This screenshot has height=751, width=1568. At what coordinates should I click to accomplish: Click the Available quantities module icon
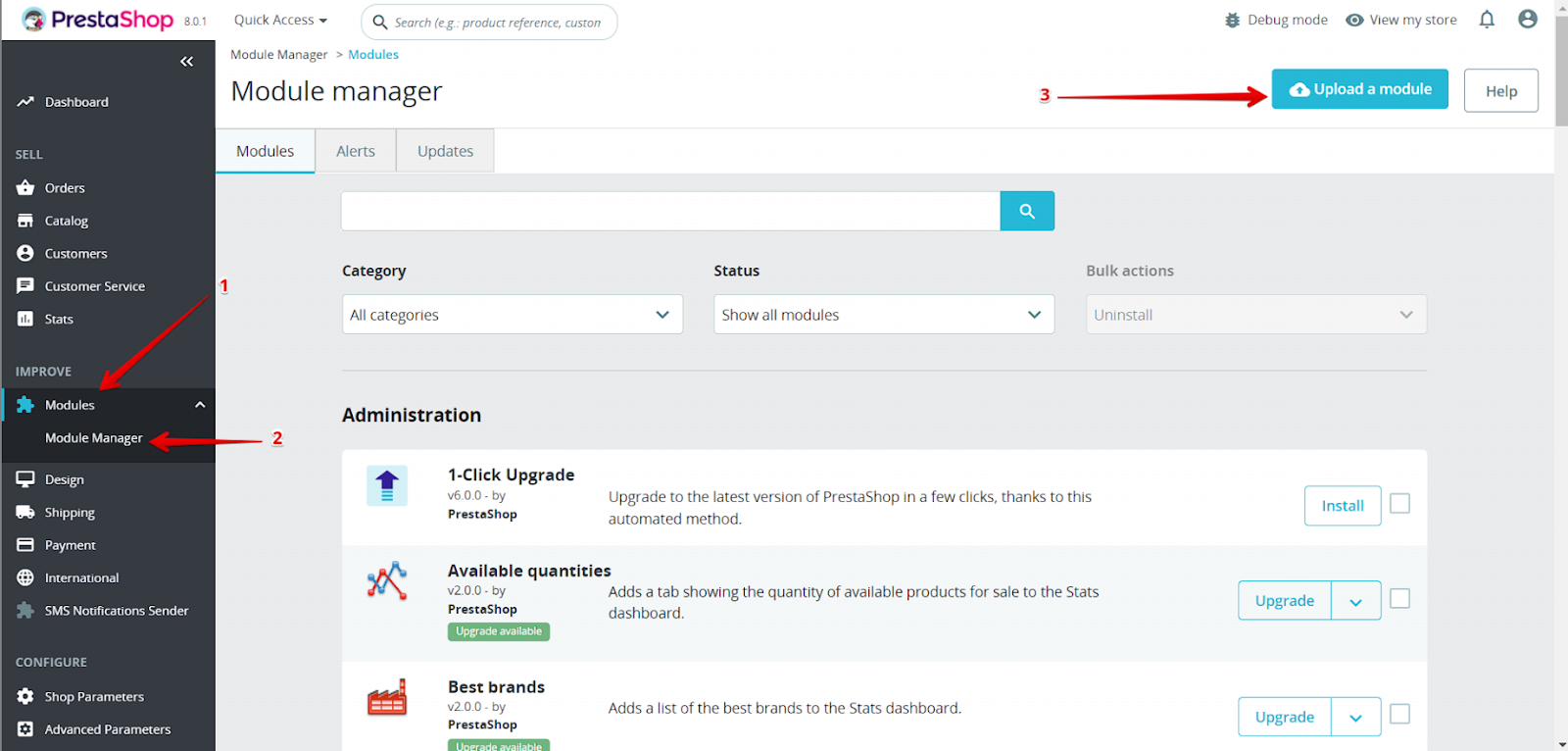387,580
